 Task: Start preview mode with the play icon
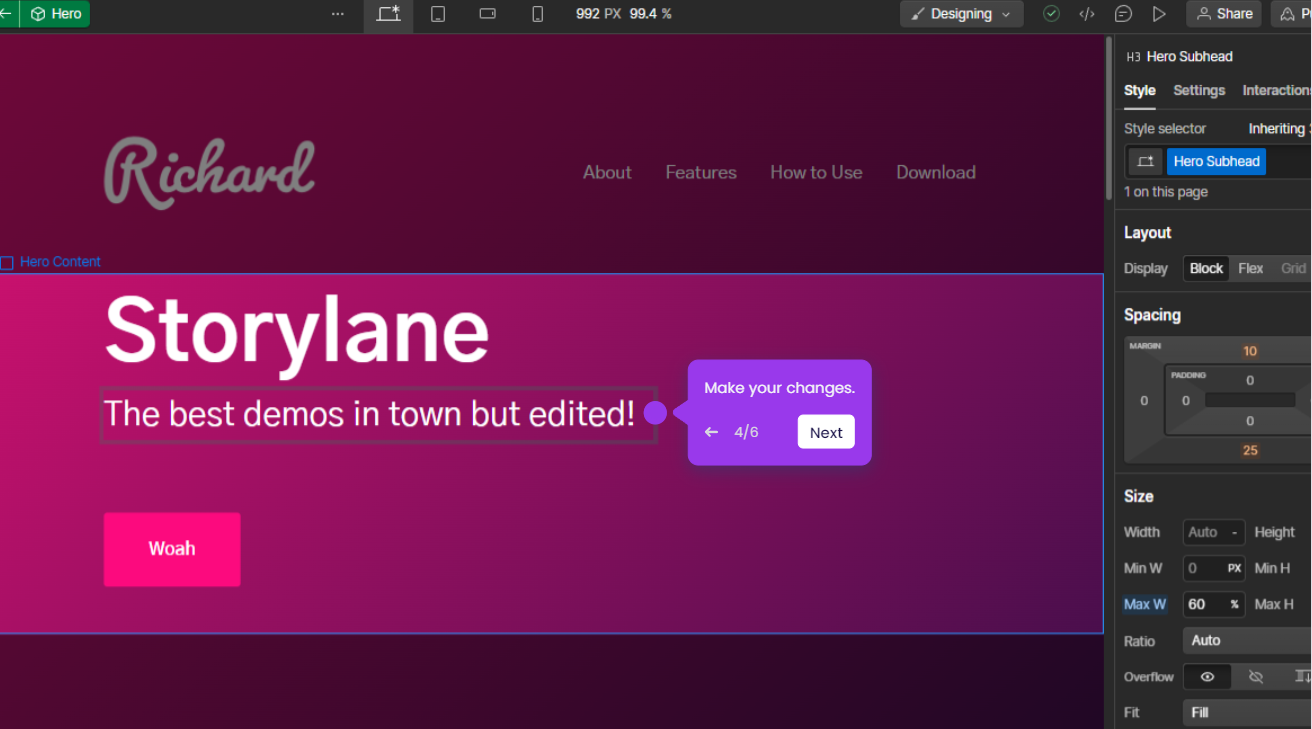[1159, 14]
